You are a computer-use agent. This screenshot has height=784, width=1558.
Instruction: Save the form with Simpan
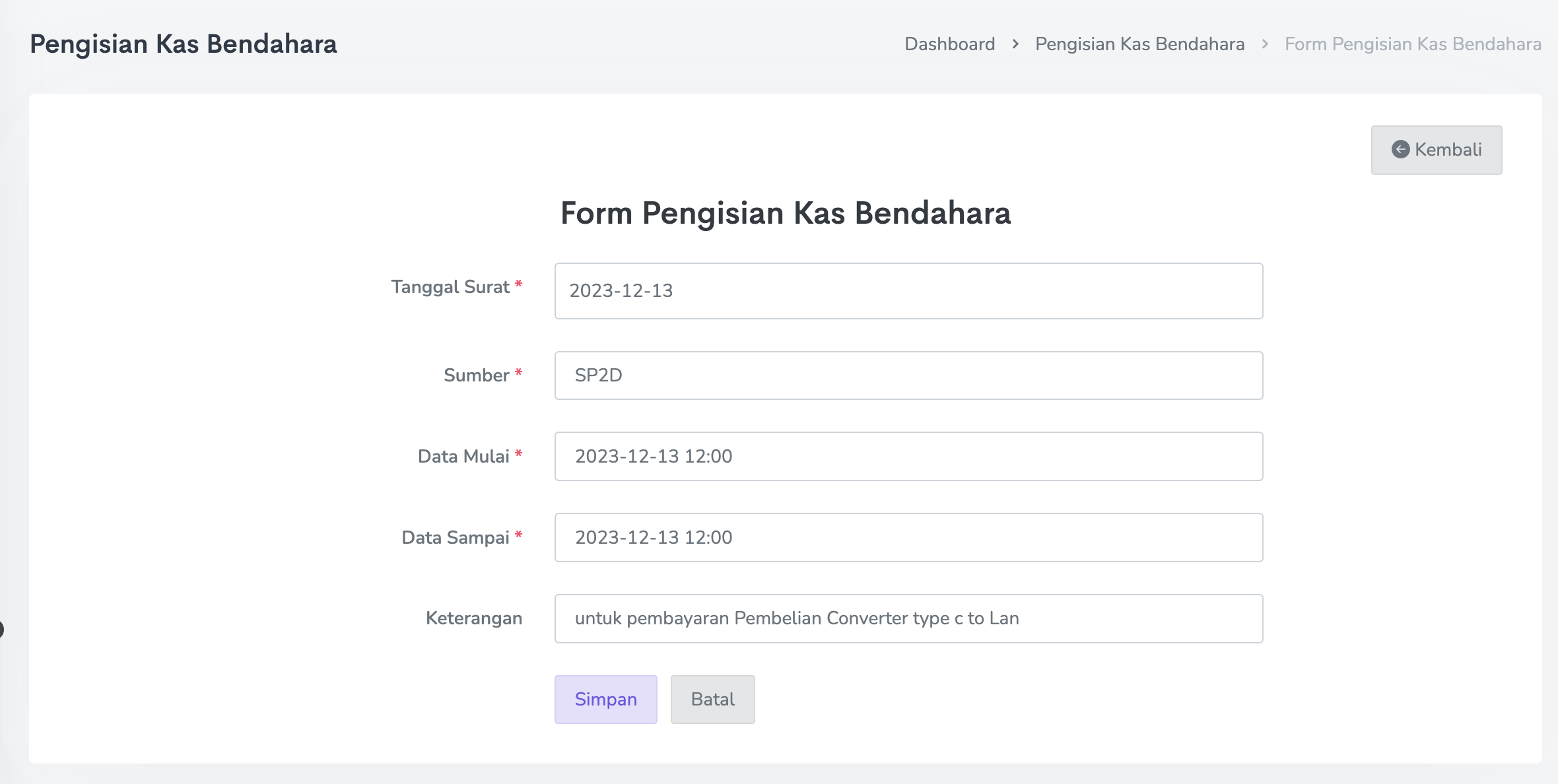coord(605,699)
